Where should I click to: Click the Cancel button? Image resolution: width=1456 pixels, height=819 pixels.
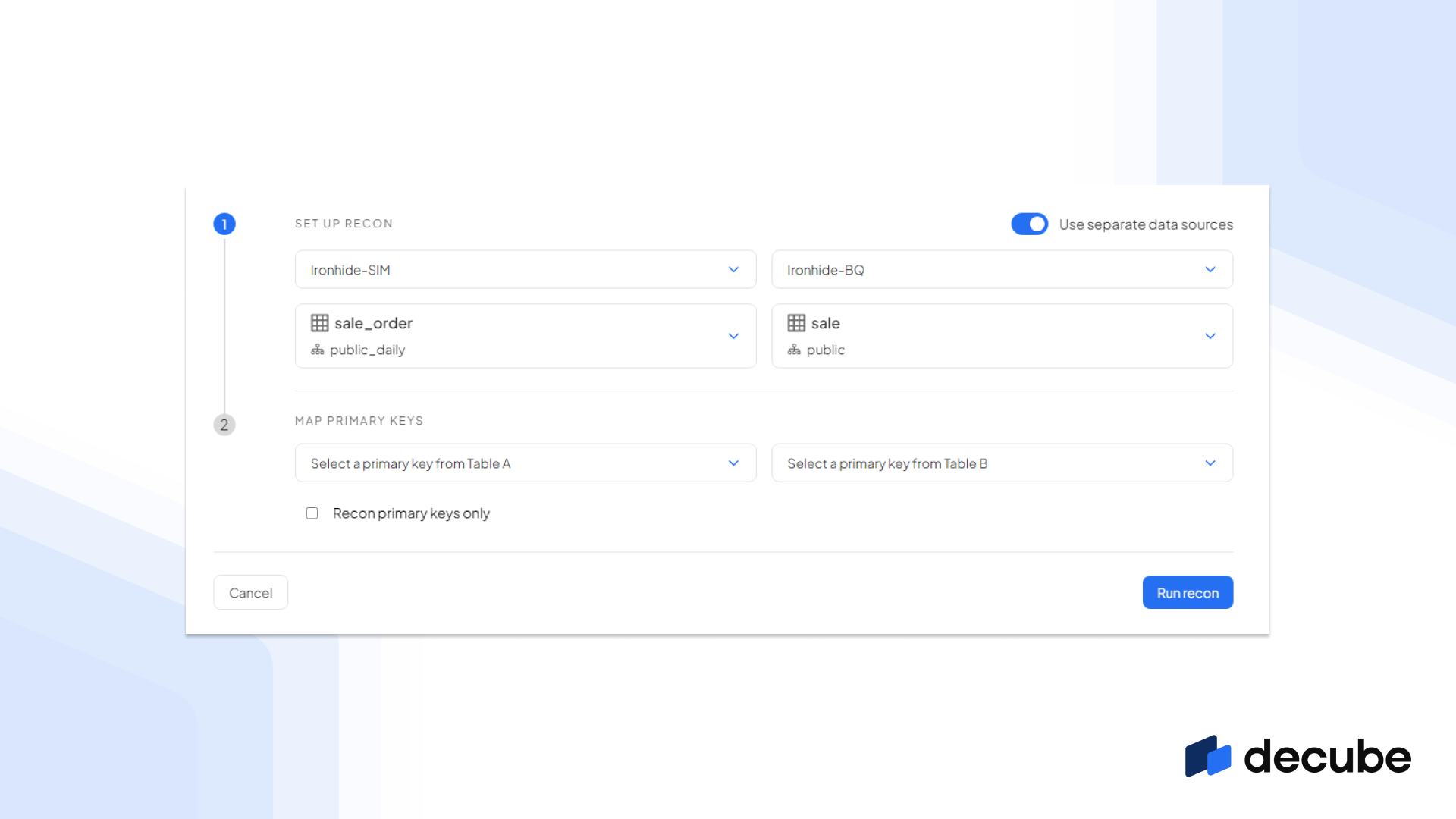pos(250,593)
